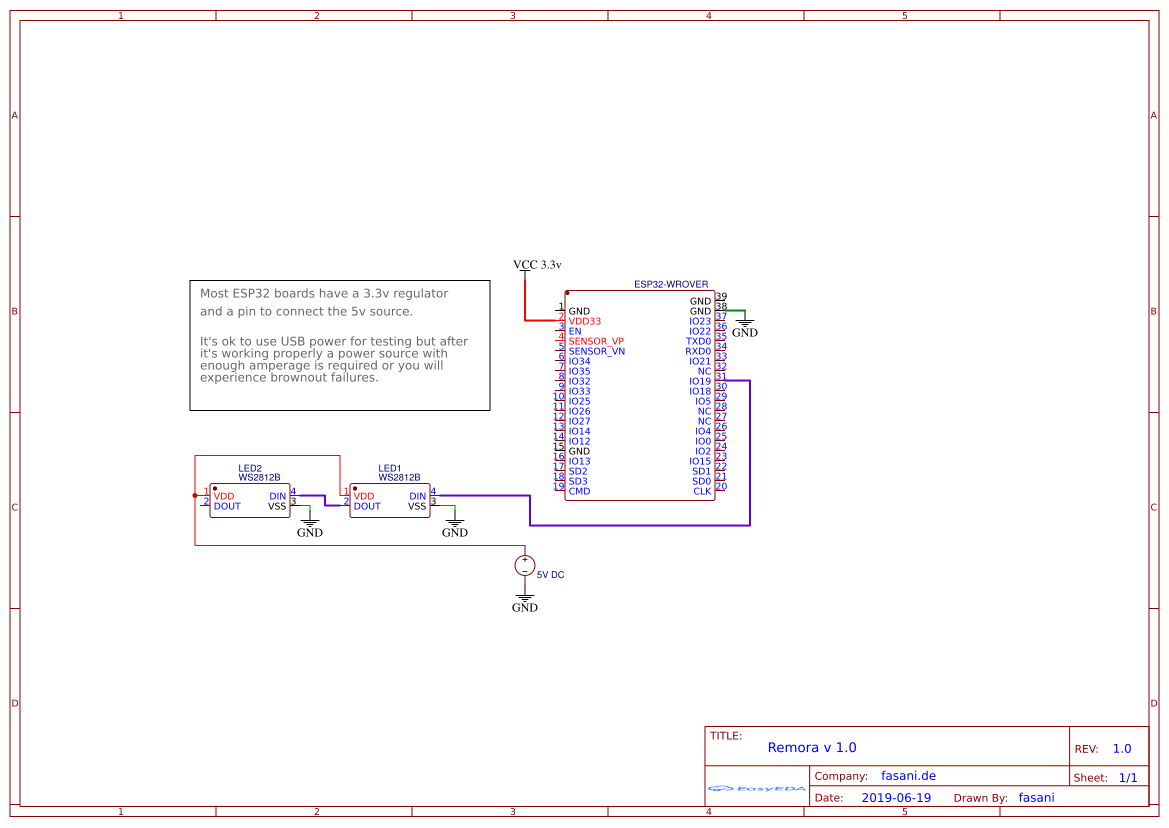
Task: Select the date field 2019-06-19
Action: (895, 798)
